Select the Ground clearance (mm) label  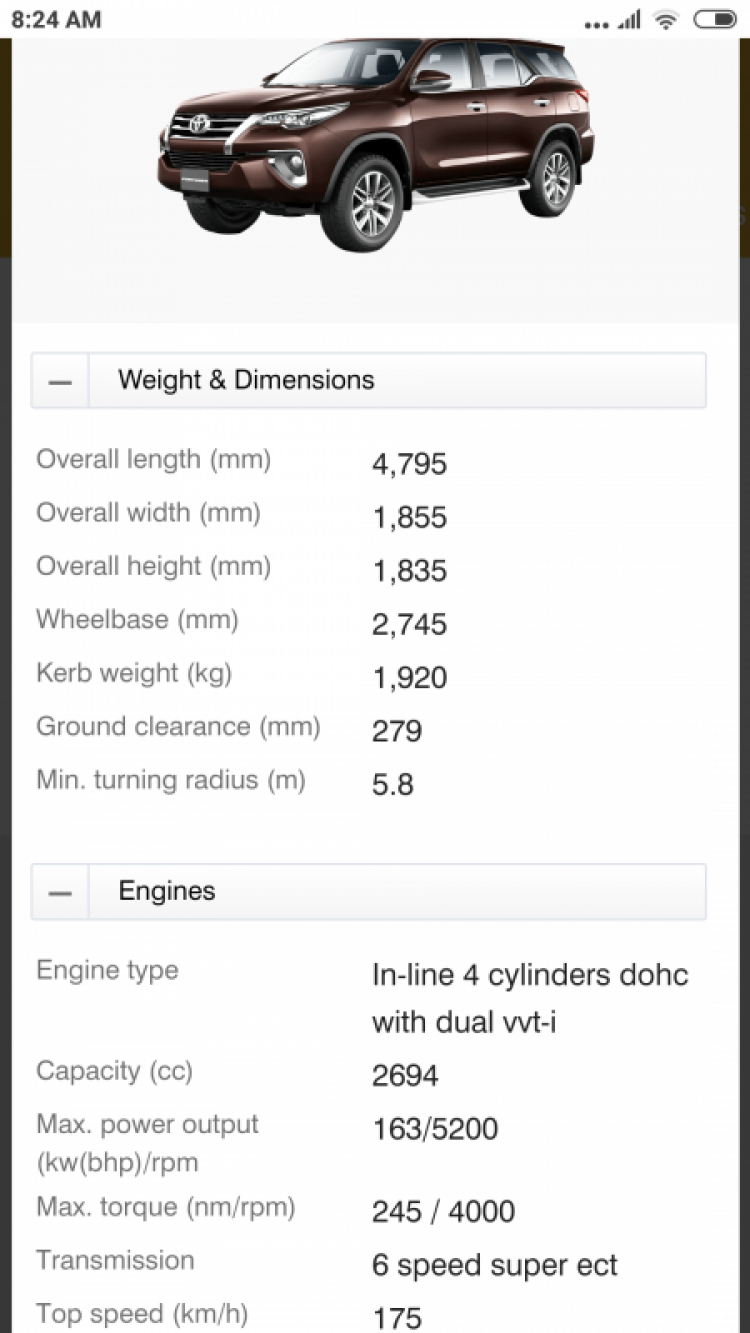pos(178,726)
